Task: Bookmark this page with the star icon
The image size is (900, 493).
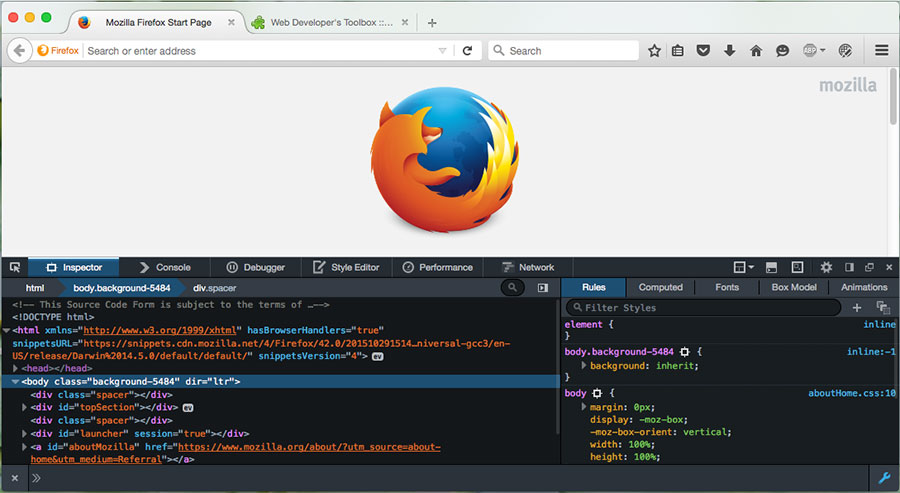Action: (654, 51)
